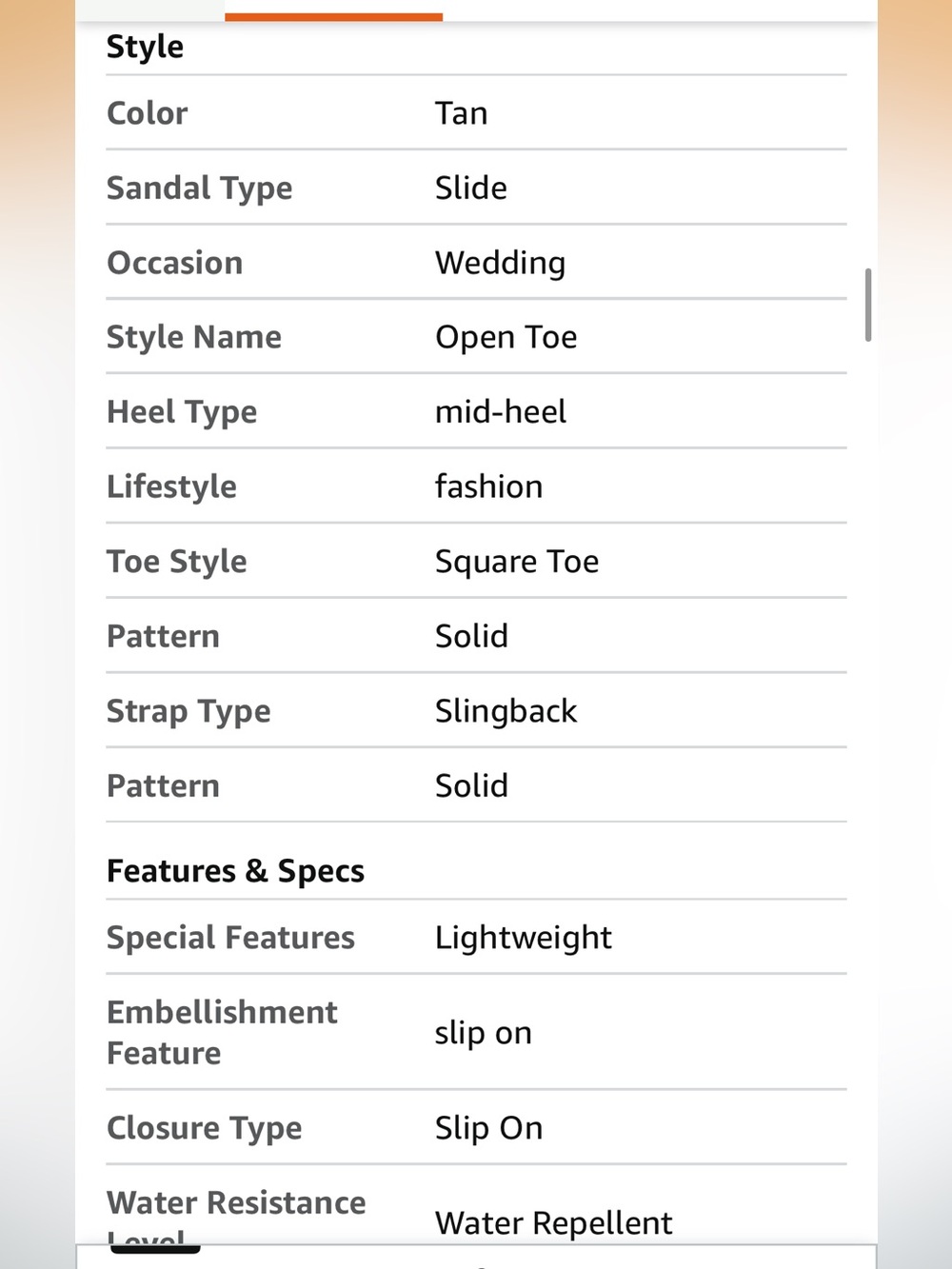Select the Slingback value
The image size is (952, 1269).
coord(506,711)
